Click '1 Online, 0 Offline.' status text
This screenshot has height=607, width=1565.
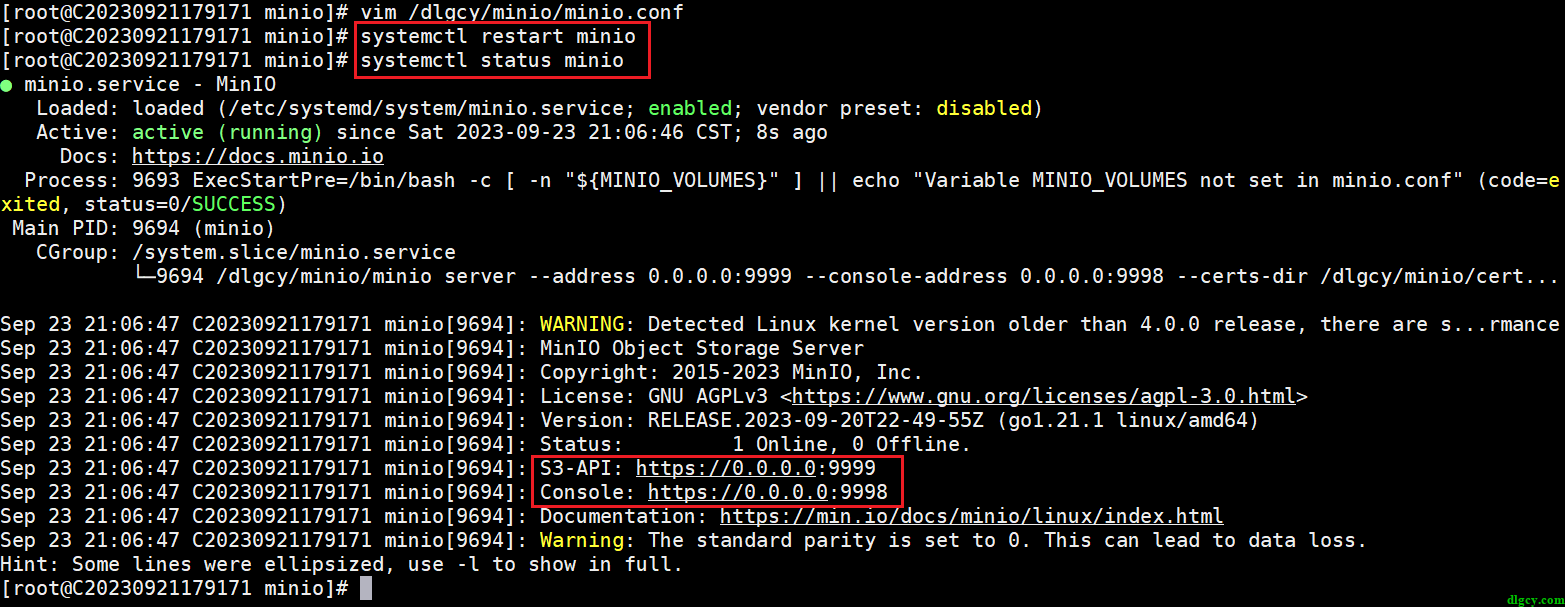tap(852, 444)
